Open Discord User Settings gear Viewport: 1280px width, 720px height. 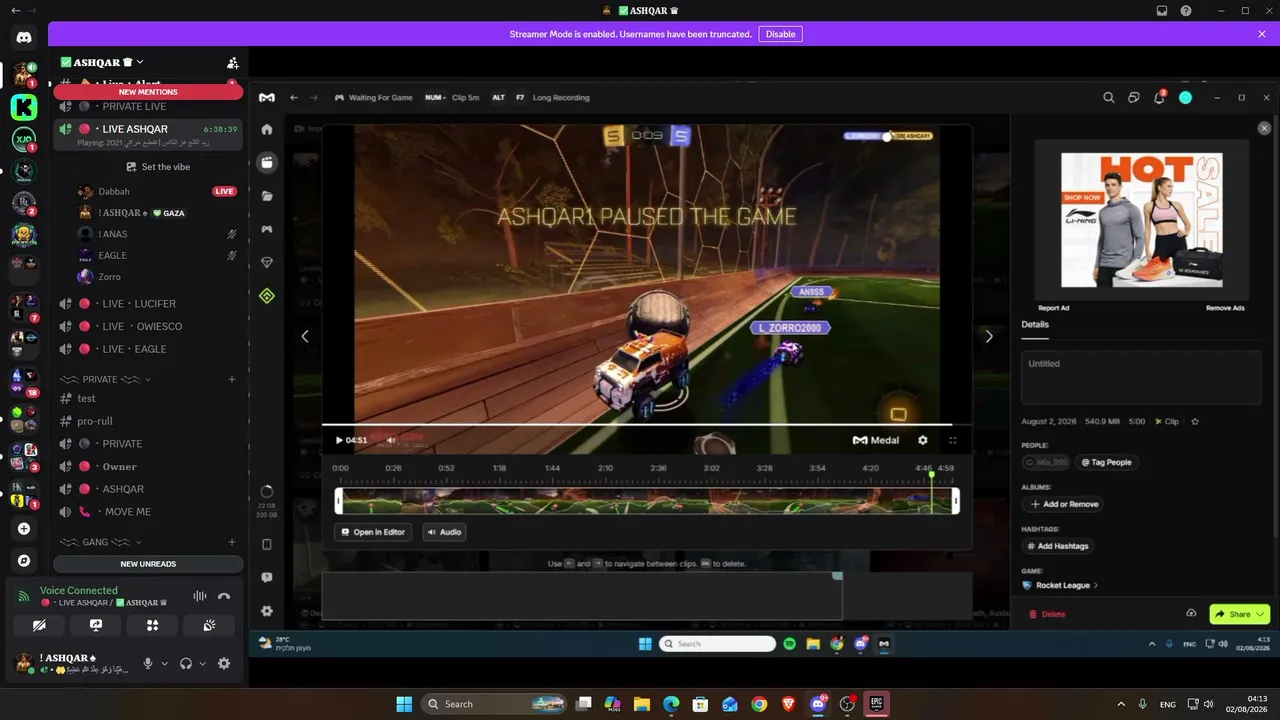pos(224,663)
